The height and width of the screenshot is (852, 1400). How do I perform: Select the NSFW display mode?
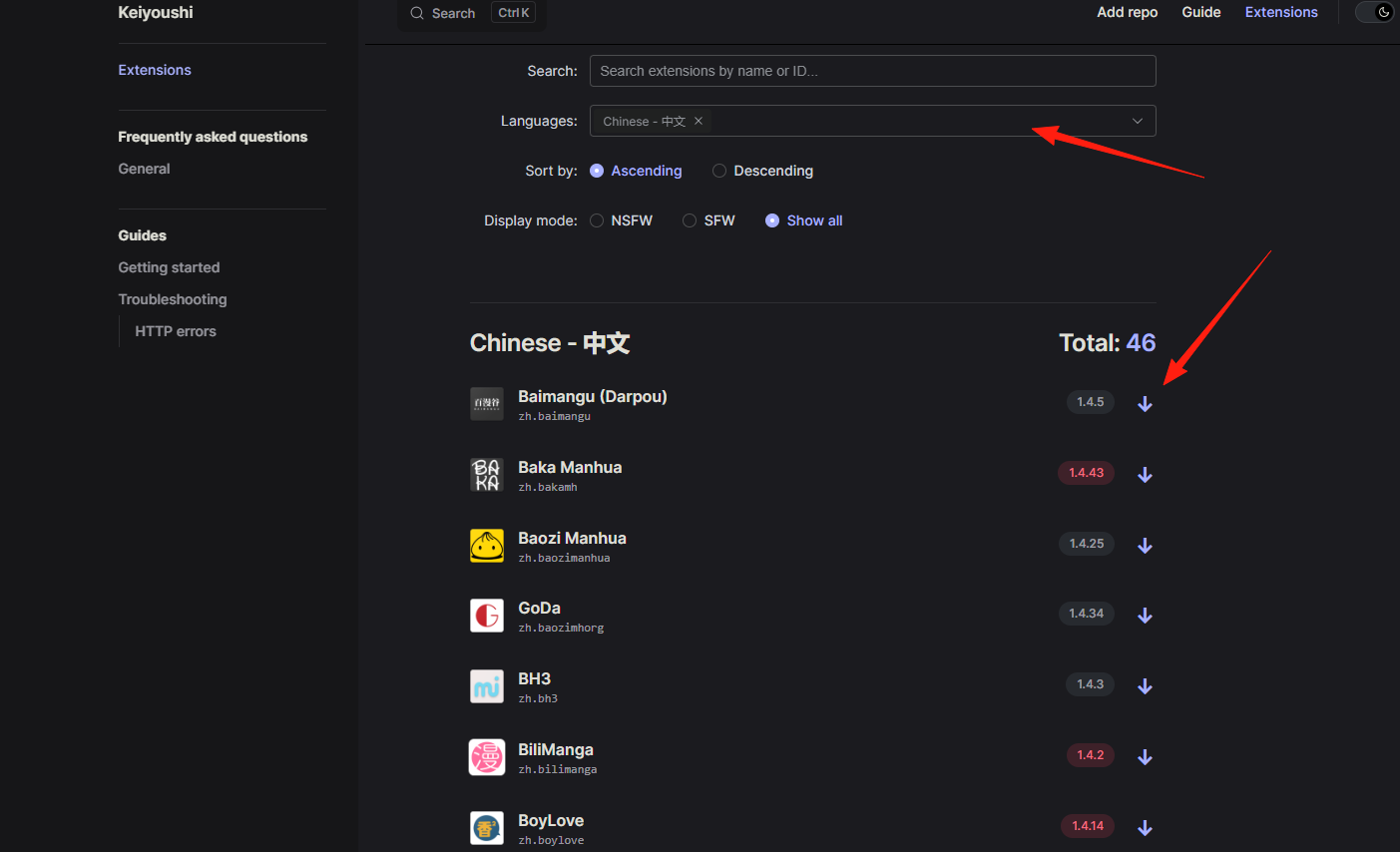click(621, 220)
